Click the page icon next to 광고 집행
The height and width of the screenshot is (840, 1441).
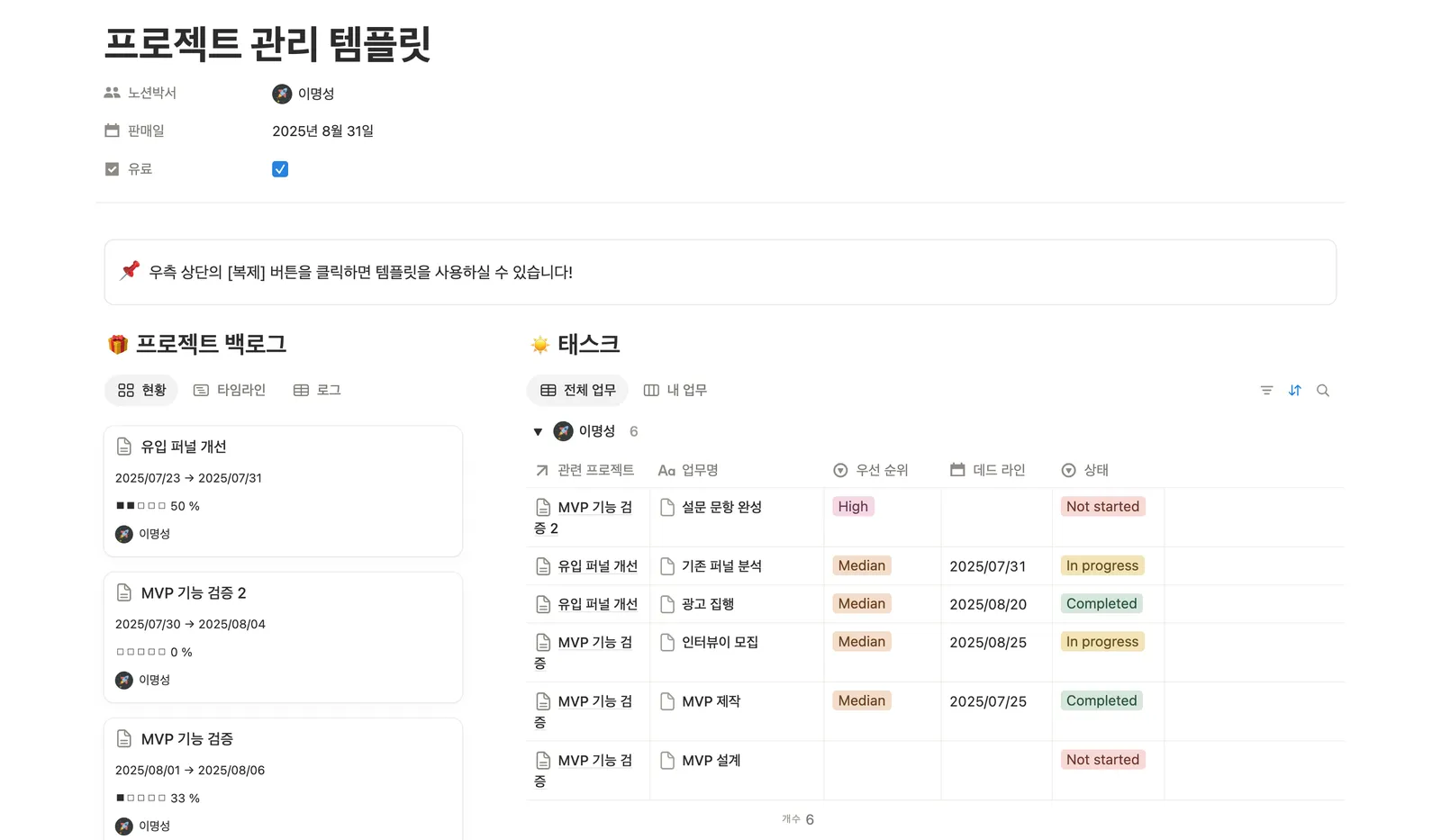667,604
